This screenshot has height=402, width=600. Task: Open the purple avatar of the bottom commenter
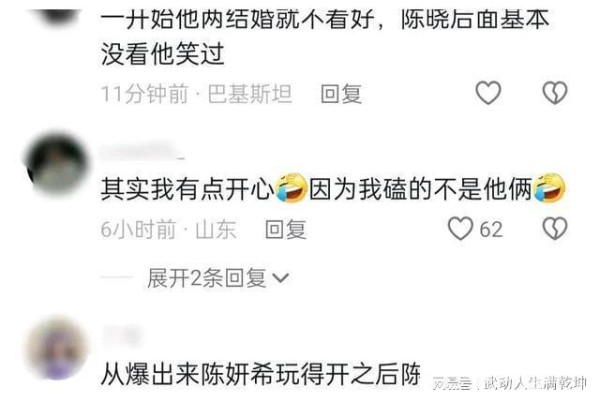click(x=55, y=348)
